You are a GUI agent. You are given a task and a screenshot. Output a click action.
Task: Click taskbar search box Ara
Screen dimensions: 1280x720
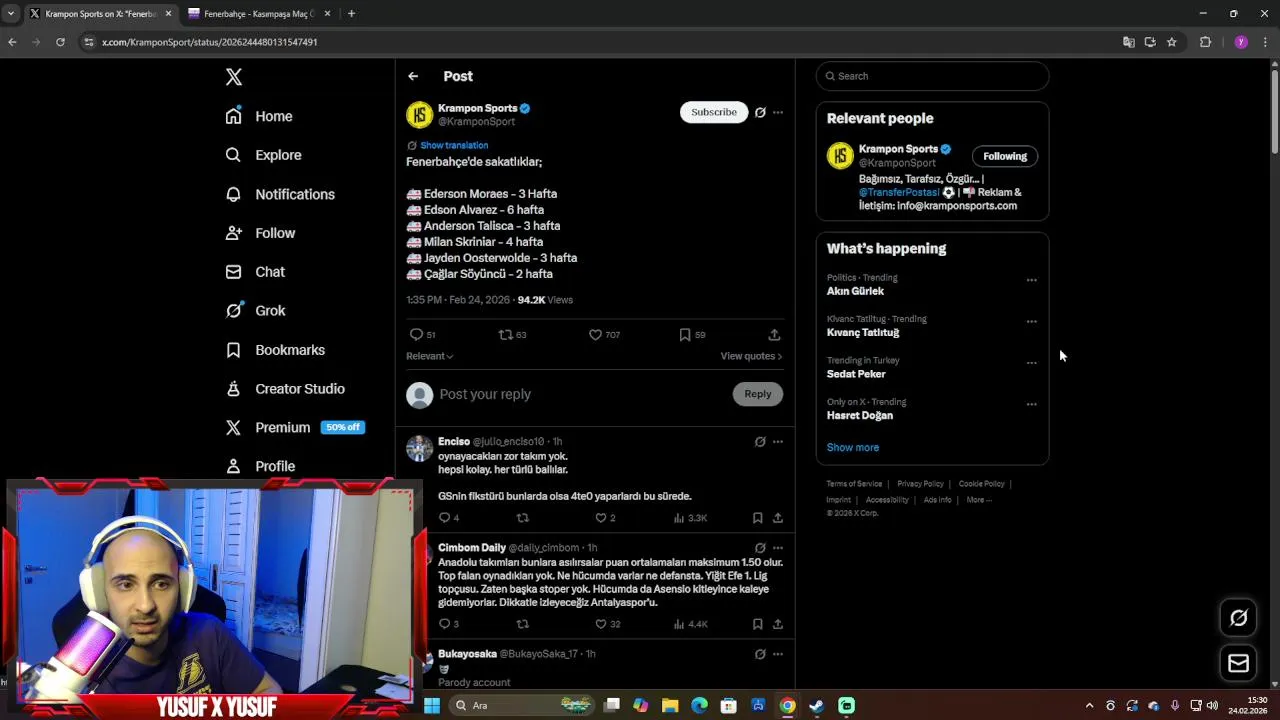(521, 705)
